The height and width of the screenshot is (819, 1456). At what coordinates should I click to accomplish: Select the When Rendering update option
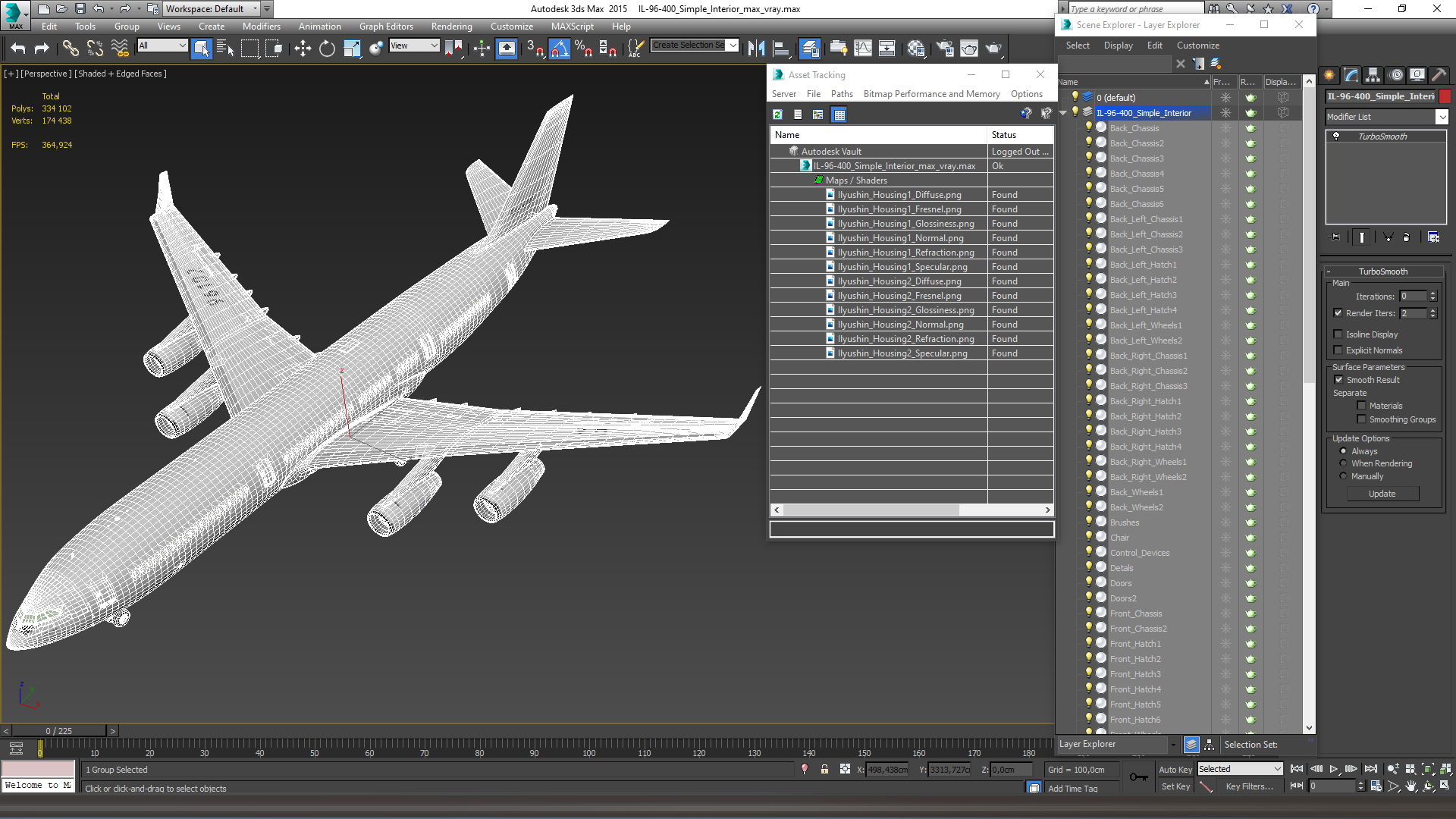[x=1343, y=463]
